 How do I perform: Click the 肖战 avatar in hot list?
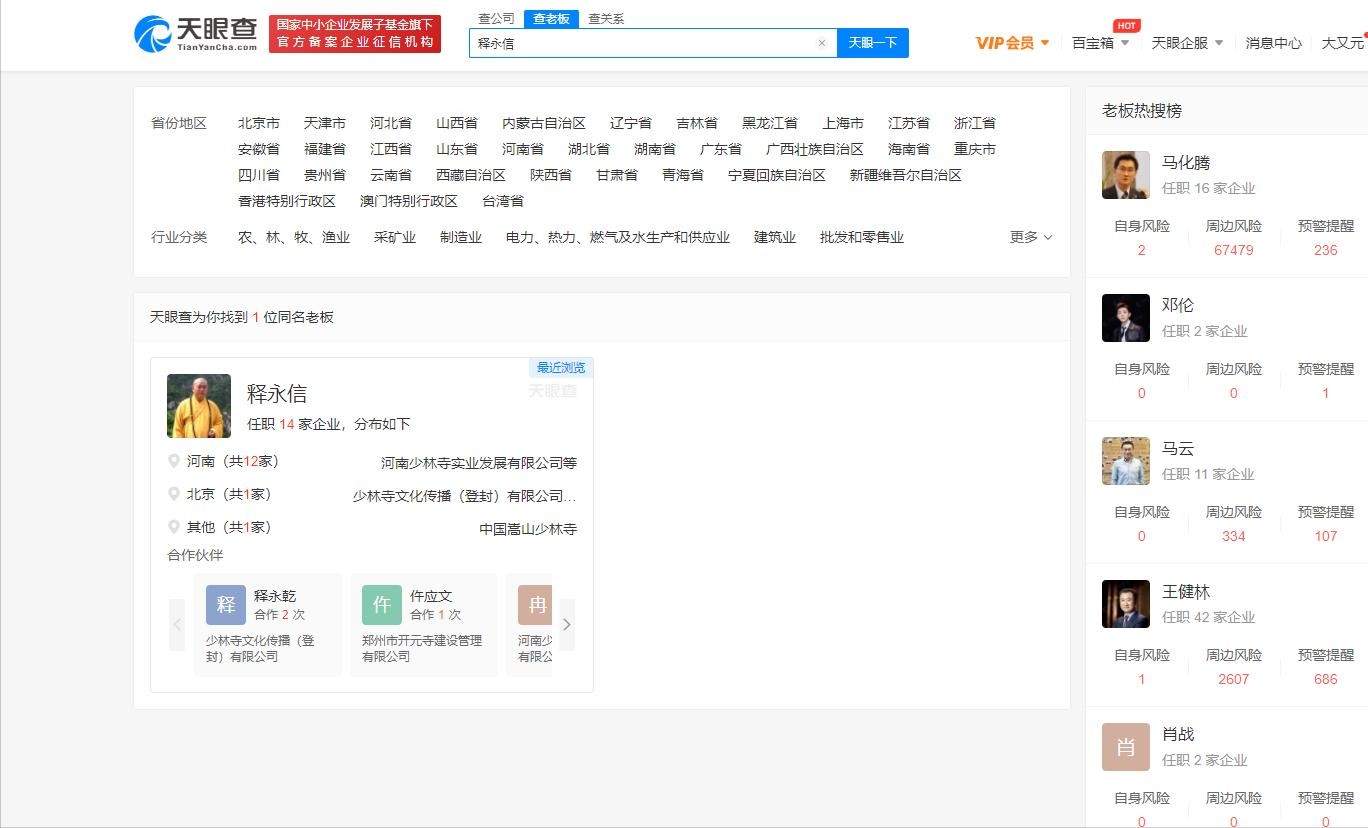pos(1126,747)
